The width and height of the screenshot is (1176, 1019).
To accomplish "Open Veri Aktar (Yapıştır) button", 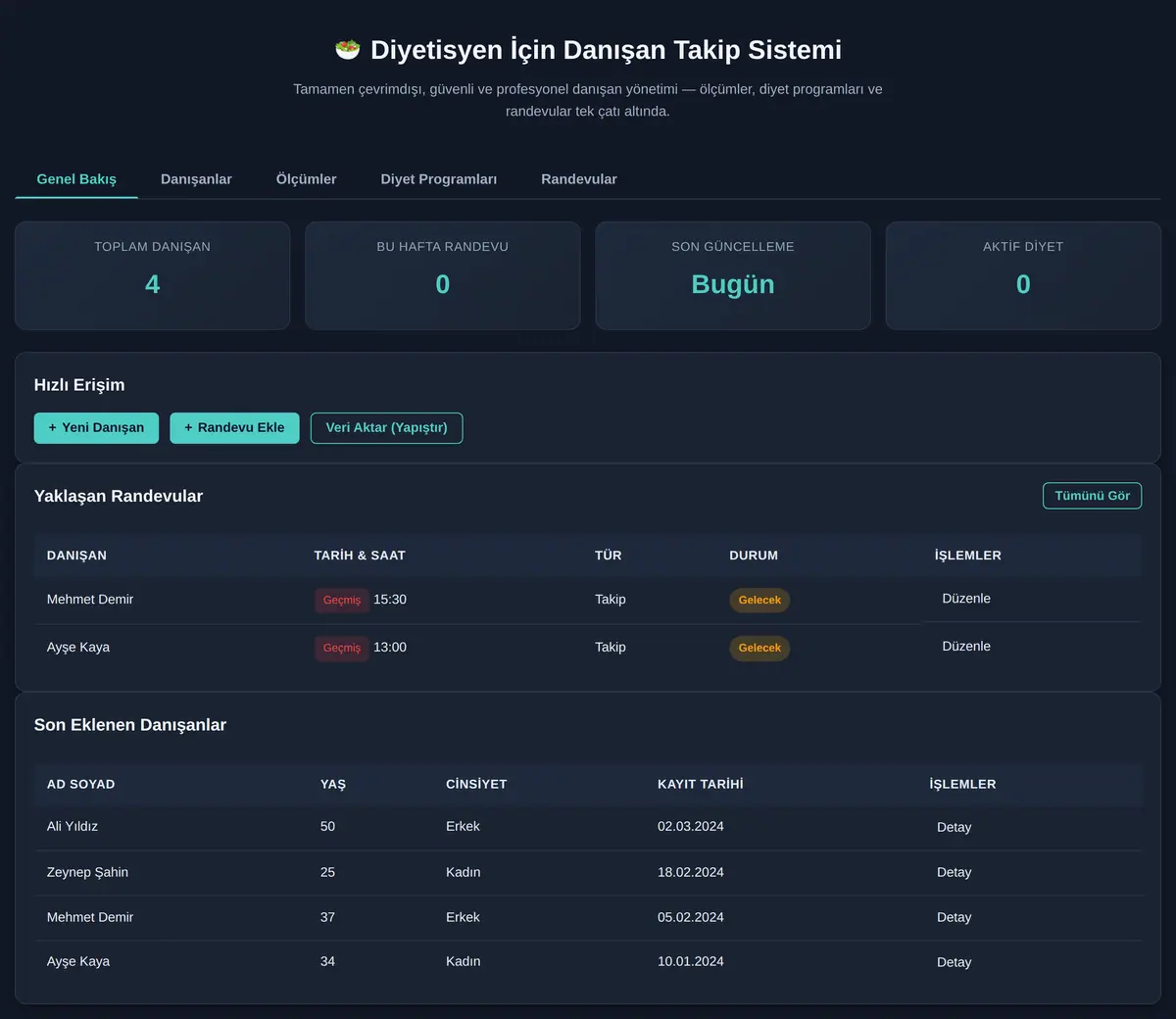I will click(x=386, y=428).
